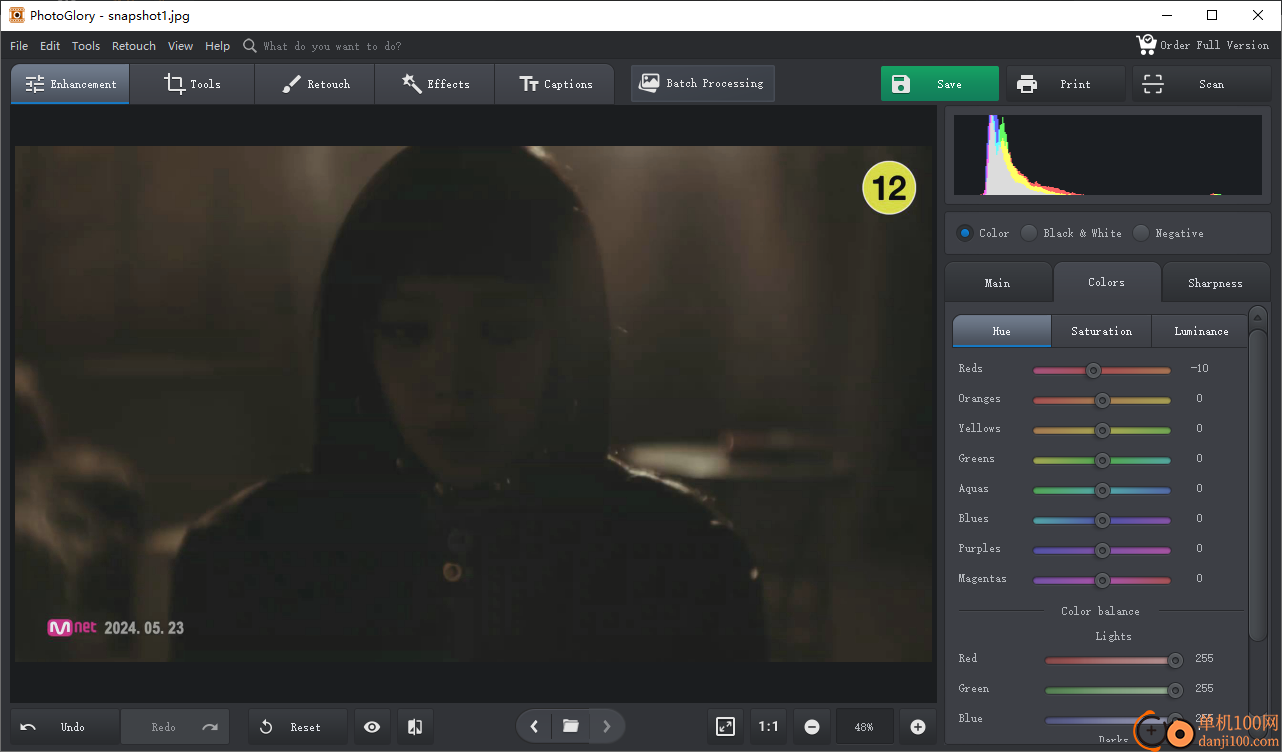Open the View menu
The image size is (1282, 752).
coord(181,46)
